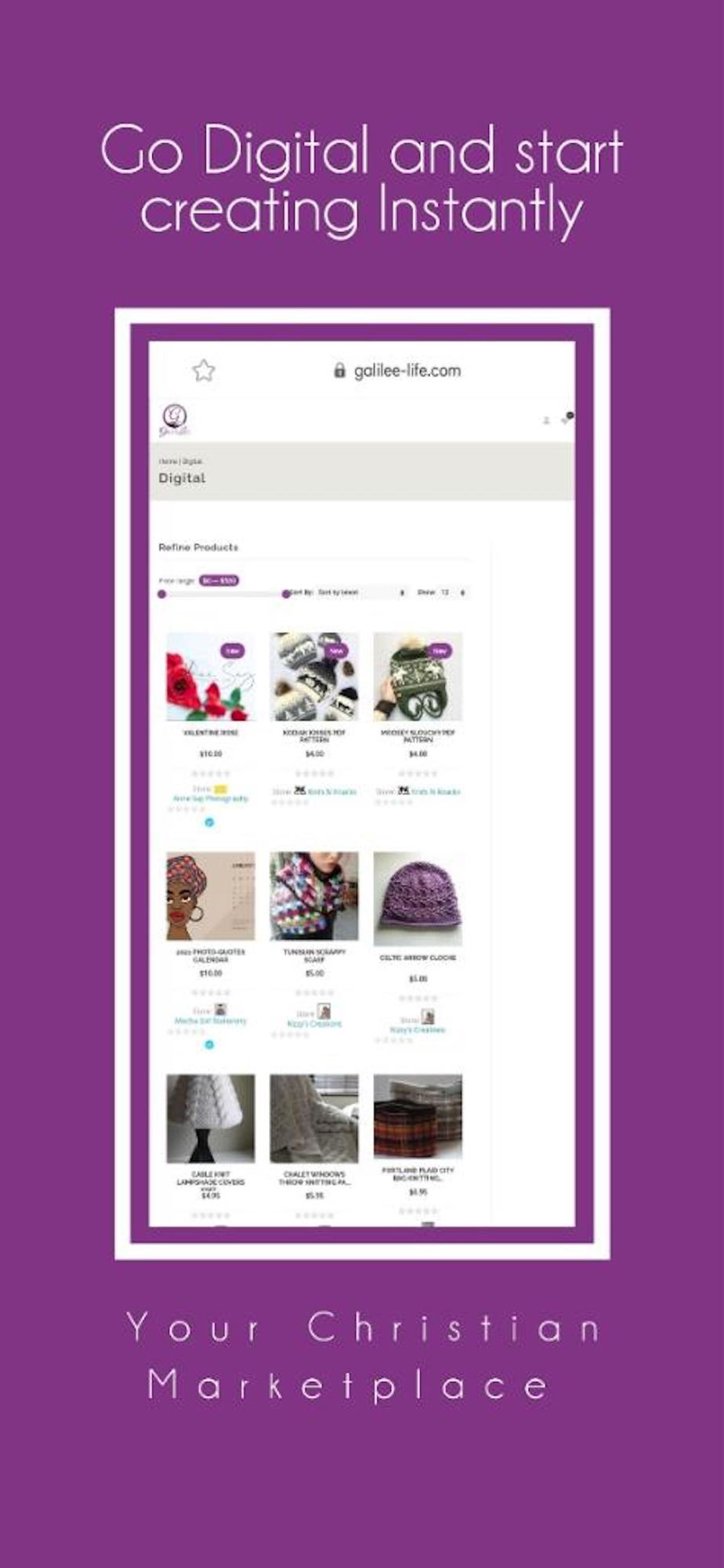Click verified badge under Anne Say Photography
Screen dimensions: 724x1568
[209, 822]
